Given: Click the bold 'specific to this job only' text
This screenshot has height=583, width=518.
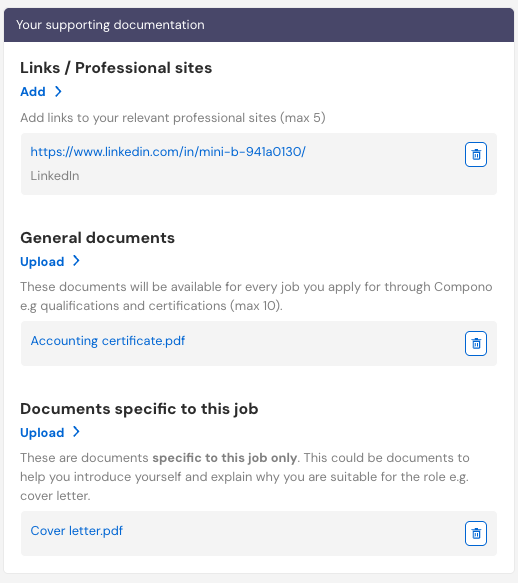Looking at the screenshot, I should tap(225, 458).
